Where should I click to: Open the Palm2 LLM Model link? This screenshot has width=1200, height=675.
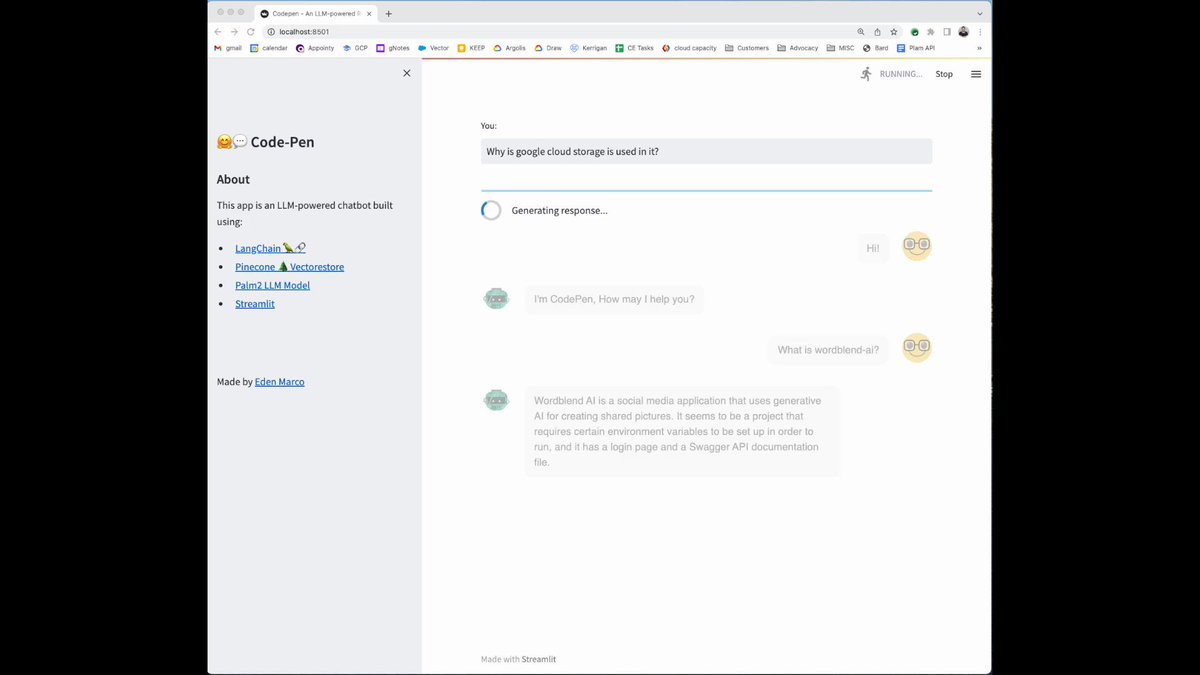click(x=272, y=285)
